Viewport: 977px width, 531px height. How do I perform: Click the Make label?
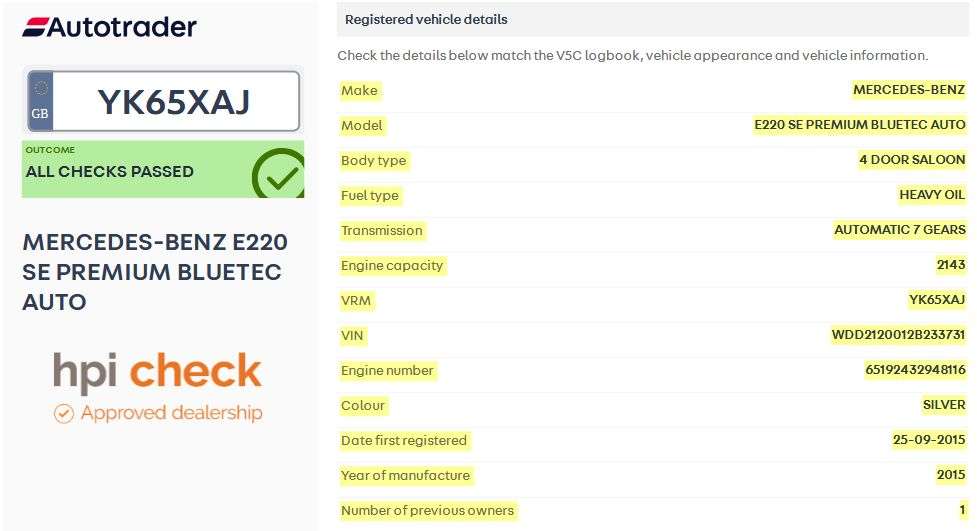[x=360, y=90]
